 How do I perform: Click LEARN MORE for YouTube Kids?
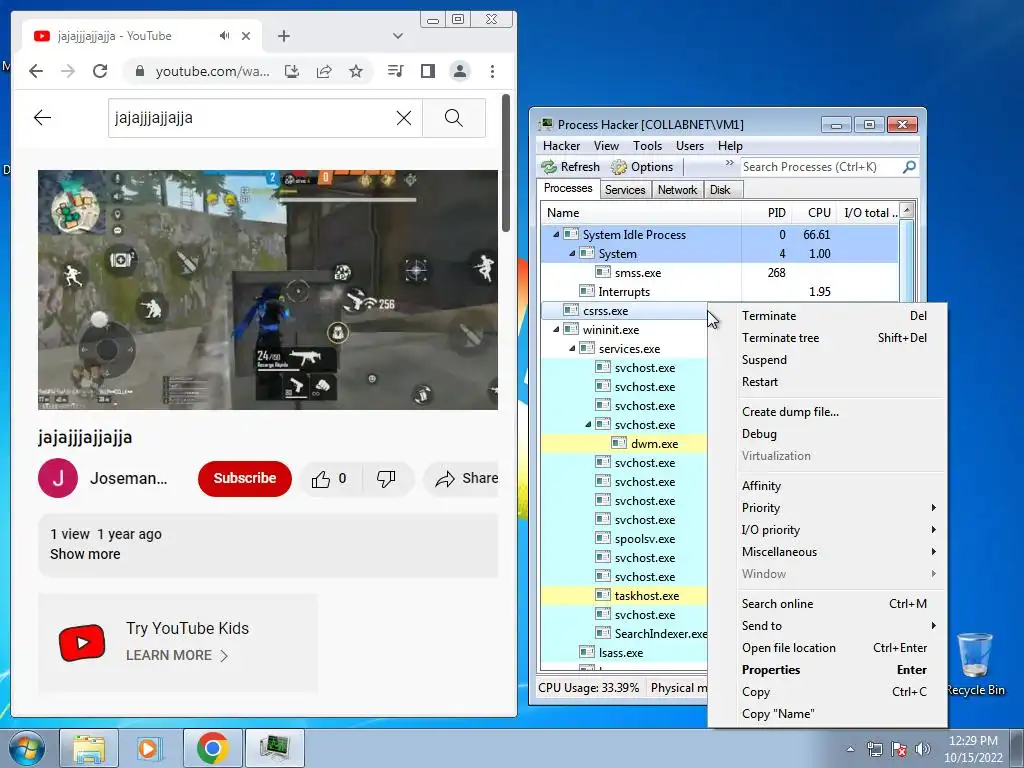click(176, 656)
